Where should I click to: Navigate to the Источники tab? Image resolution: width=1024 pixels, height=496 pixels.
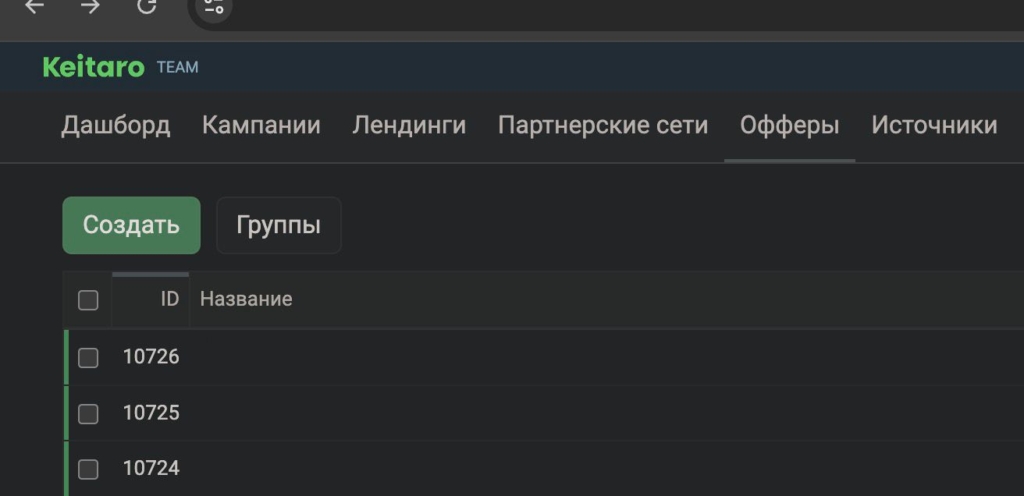tap(934, 125)
